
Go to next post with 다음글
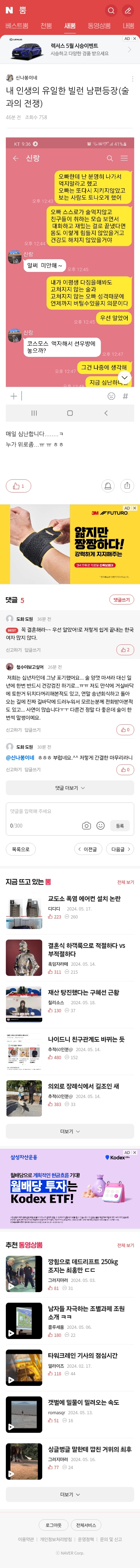tap(119, 849)
